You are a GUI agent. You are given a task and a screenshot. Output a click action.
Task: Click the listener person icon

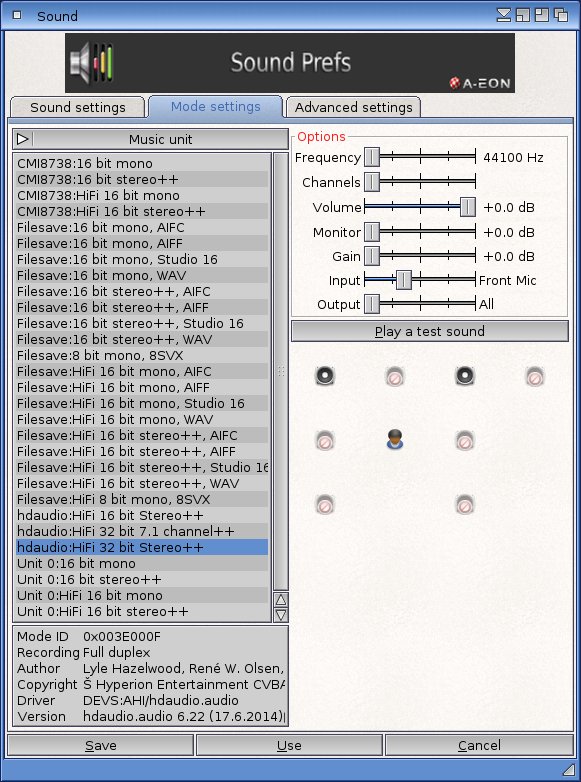click(394, 439)
